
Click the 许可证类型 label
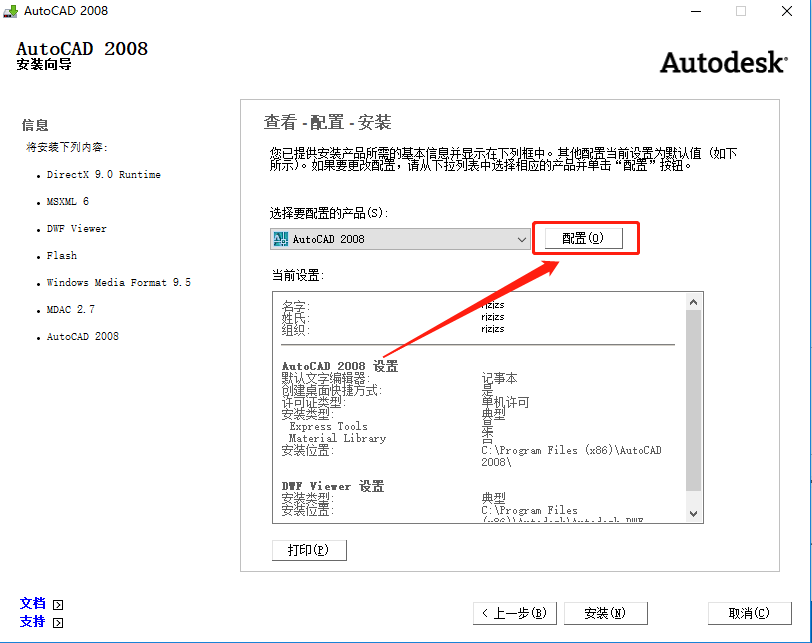click(x=313, y=402)
